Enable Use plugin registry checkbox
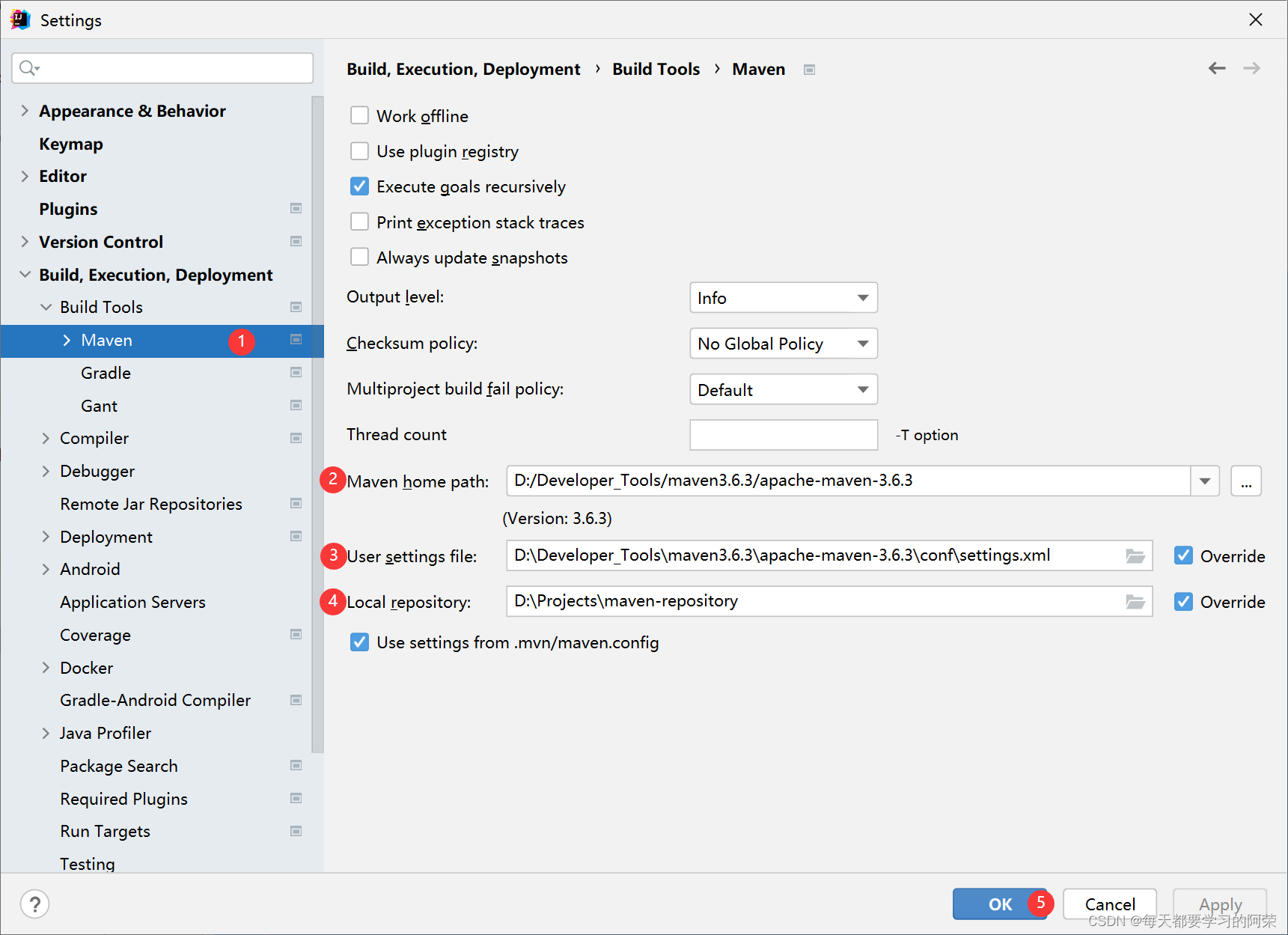 tap(359, 150)
